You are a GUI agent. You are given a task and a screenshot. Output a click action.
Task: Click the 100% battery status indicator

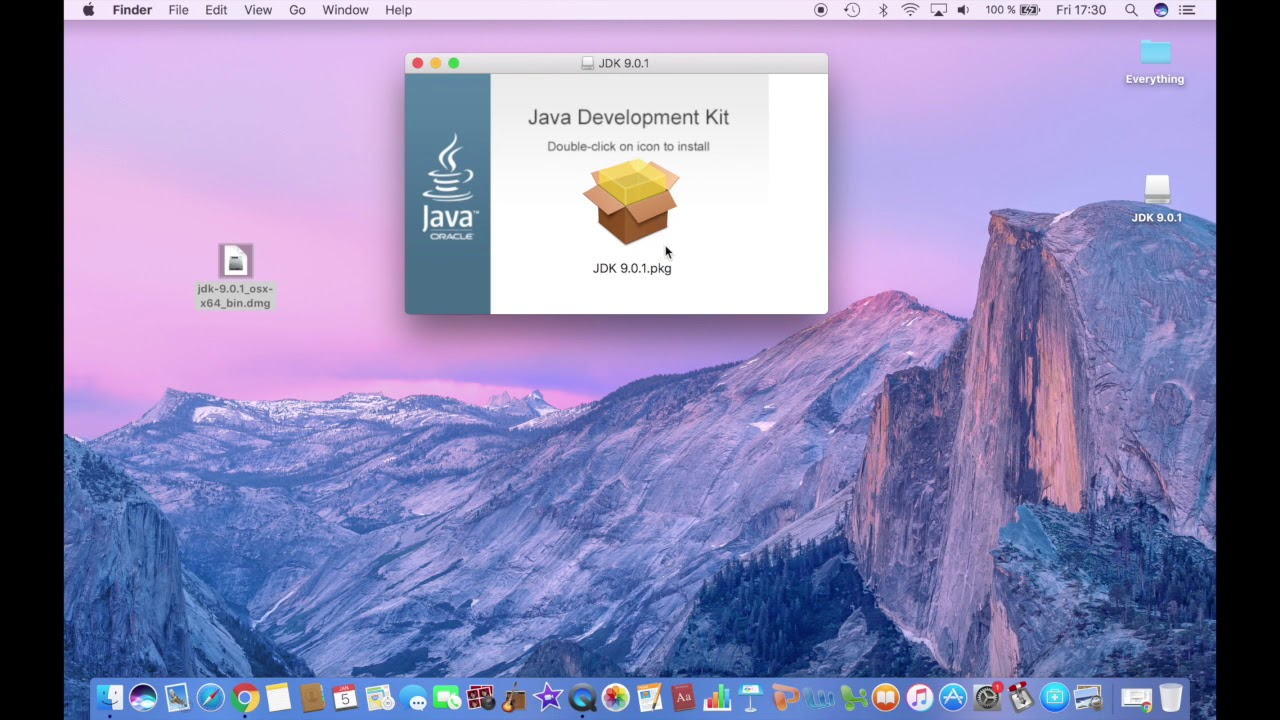pyautogui.click(x=1012, y=10)
